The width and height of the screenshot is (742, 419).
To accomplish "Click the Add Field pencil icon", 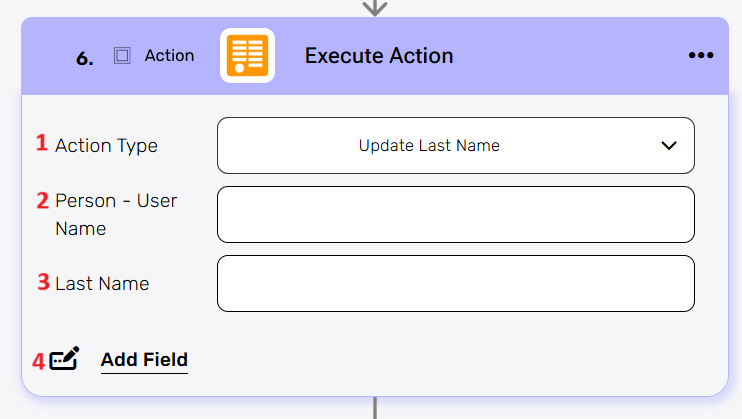I will pos(64,359).
